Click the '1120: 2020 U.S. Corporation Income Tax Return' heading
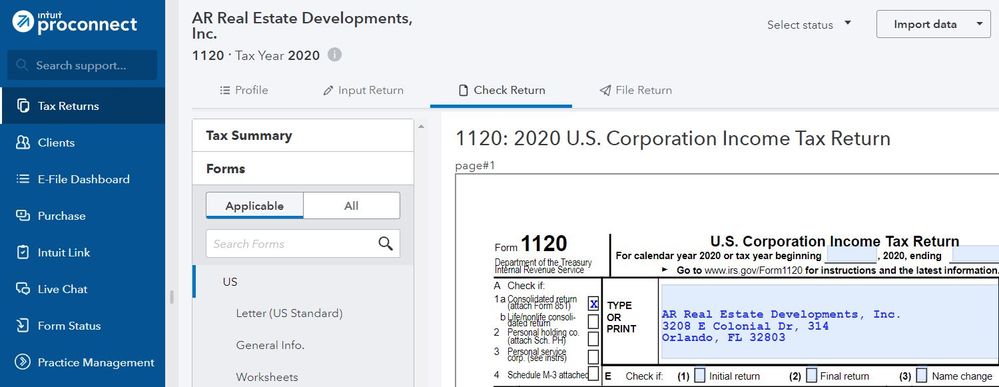This screenshot has height=387, width=999. (673, 138)
